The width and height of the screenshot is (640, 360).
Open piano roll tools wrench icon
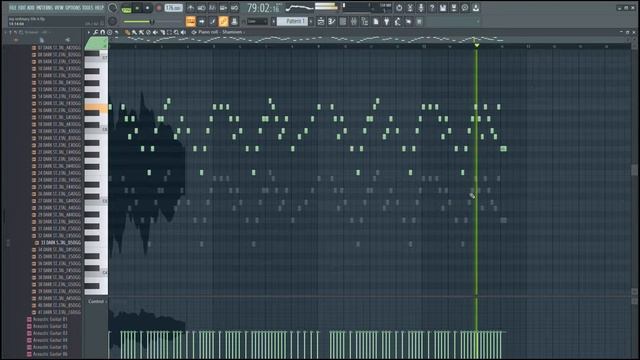click(95, 32)
